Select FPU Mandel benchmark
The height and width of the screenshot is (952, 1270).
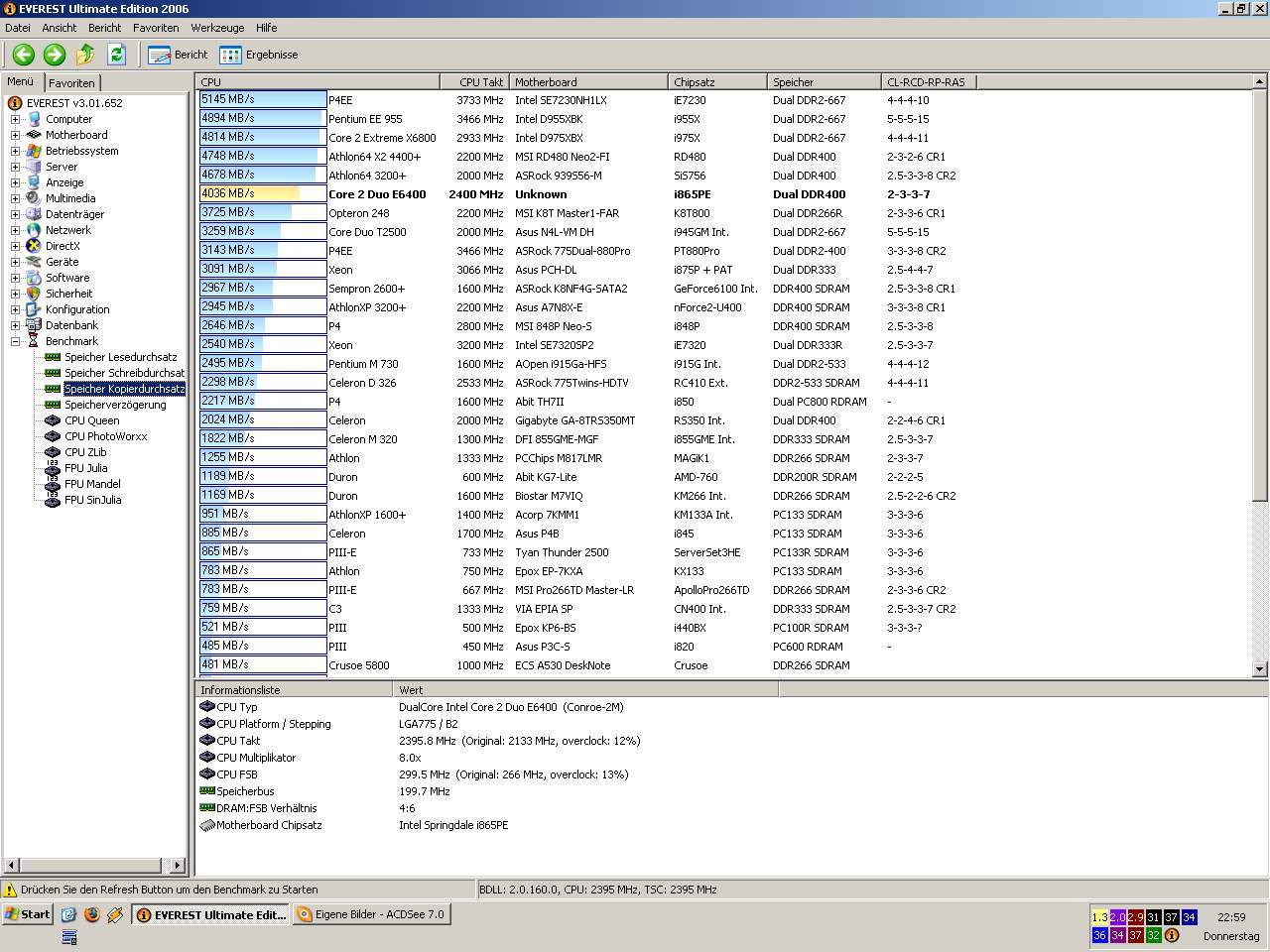tap(92, 484)
